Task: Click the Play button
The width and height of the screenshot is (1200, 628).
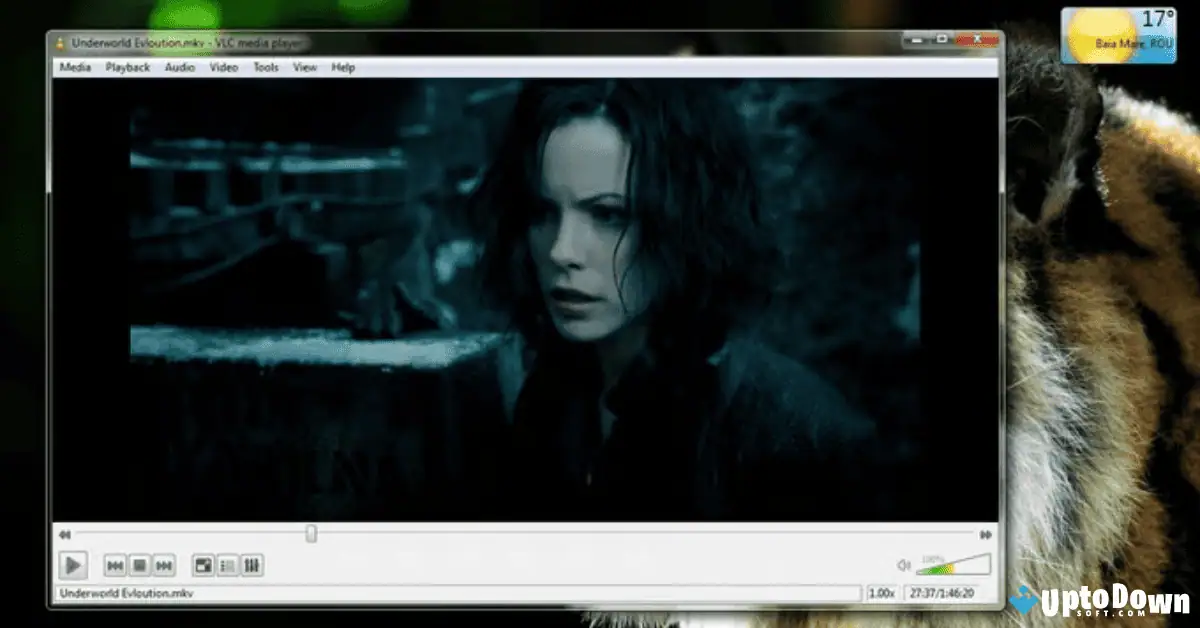Action: coord(73,566)
